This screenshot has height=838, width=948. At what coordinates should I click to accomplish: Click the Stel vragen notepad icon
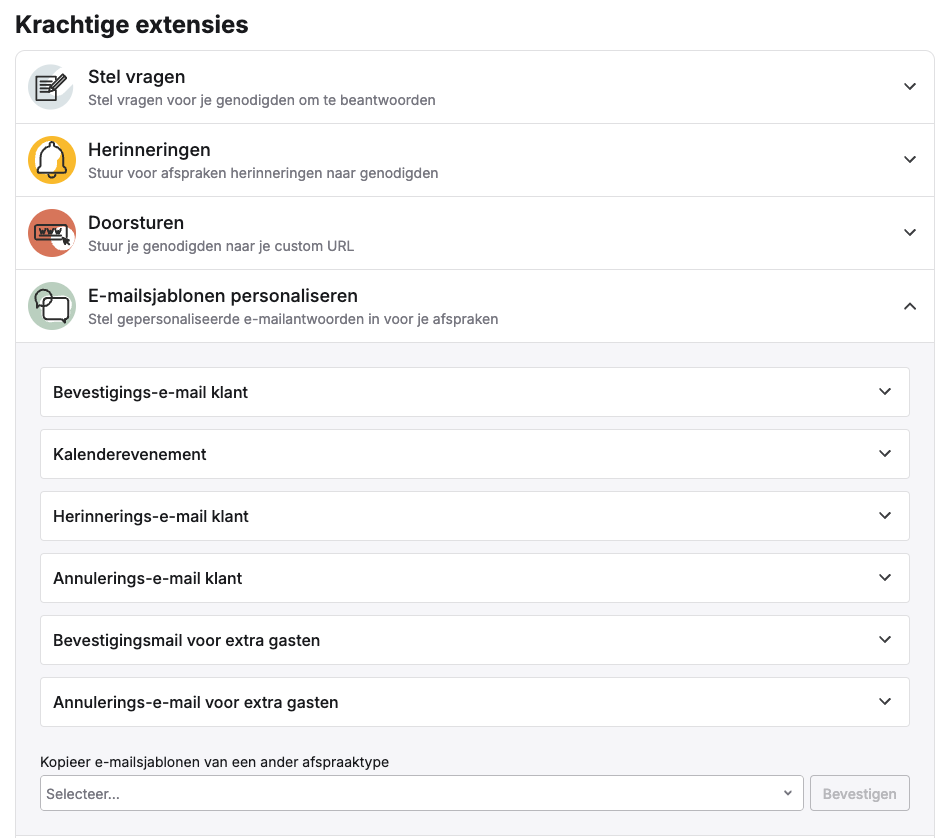51,87
